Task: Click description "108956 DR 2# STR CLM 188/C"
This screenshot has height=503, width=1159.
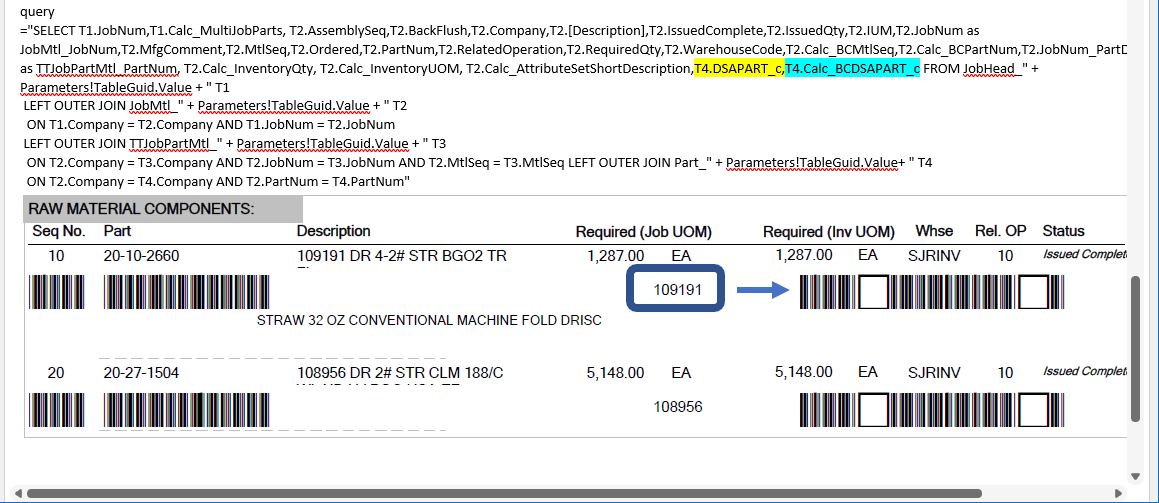Action: (400, 372)
